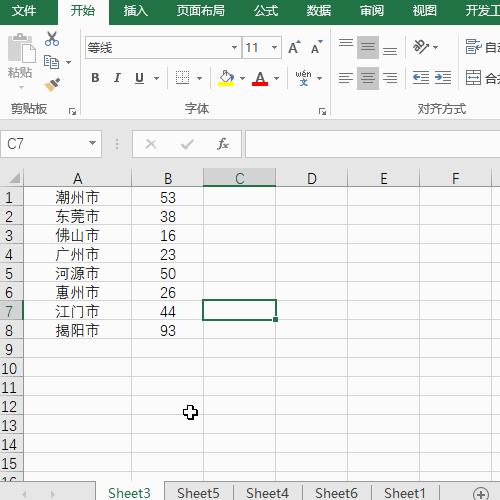Expand fill color palette

[242, 78]
